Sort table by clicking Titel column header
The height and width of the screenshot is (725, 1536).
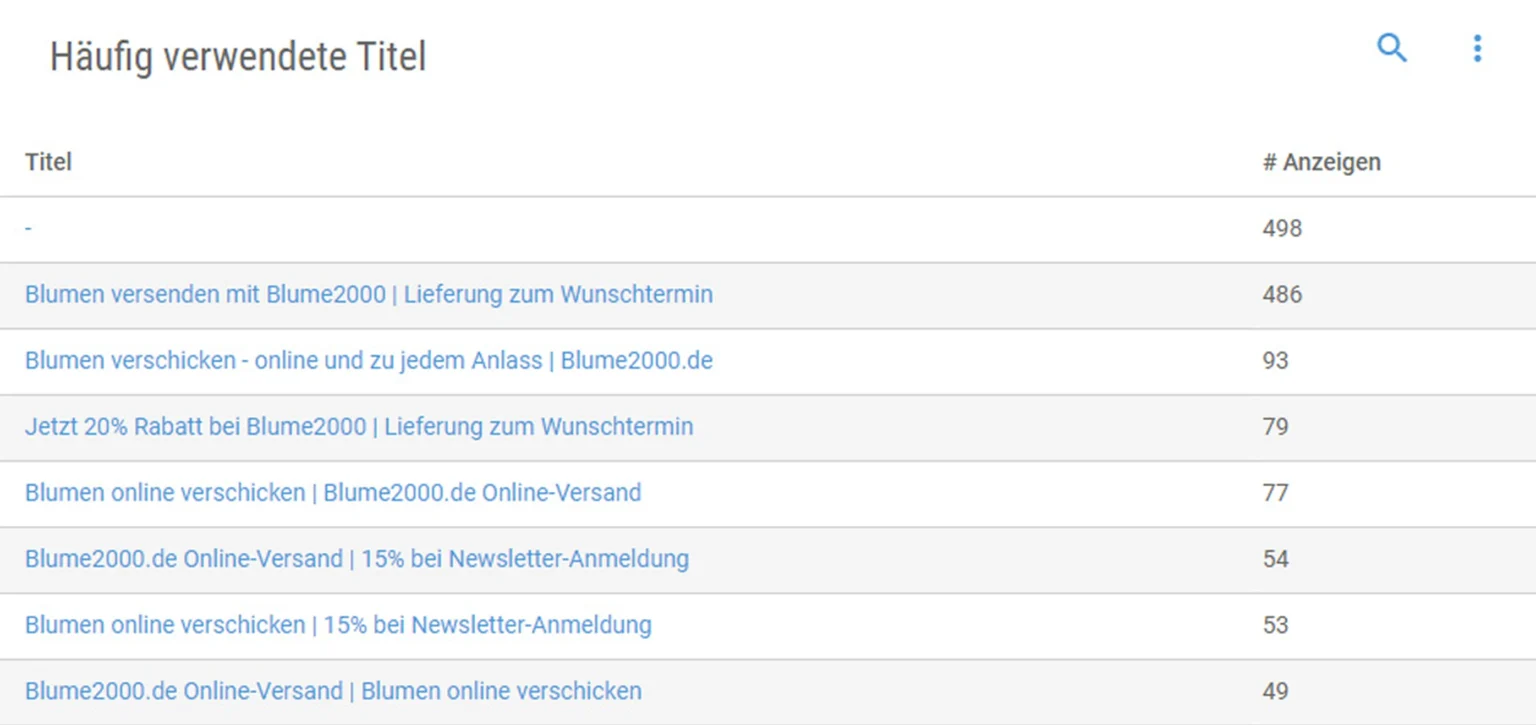48,161
